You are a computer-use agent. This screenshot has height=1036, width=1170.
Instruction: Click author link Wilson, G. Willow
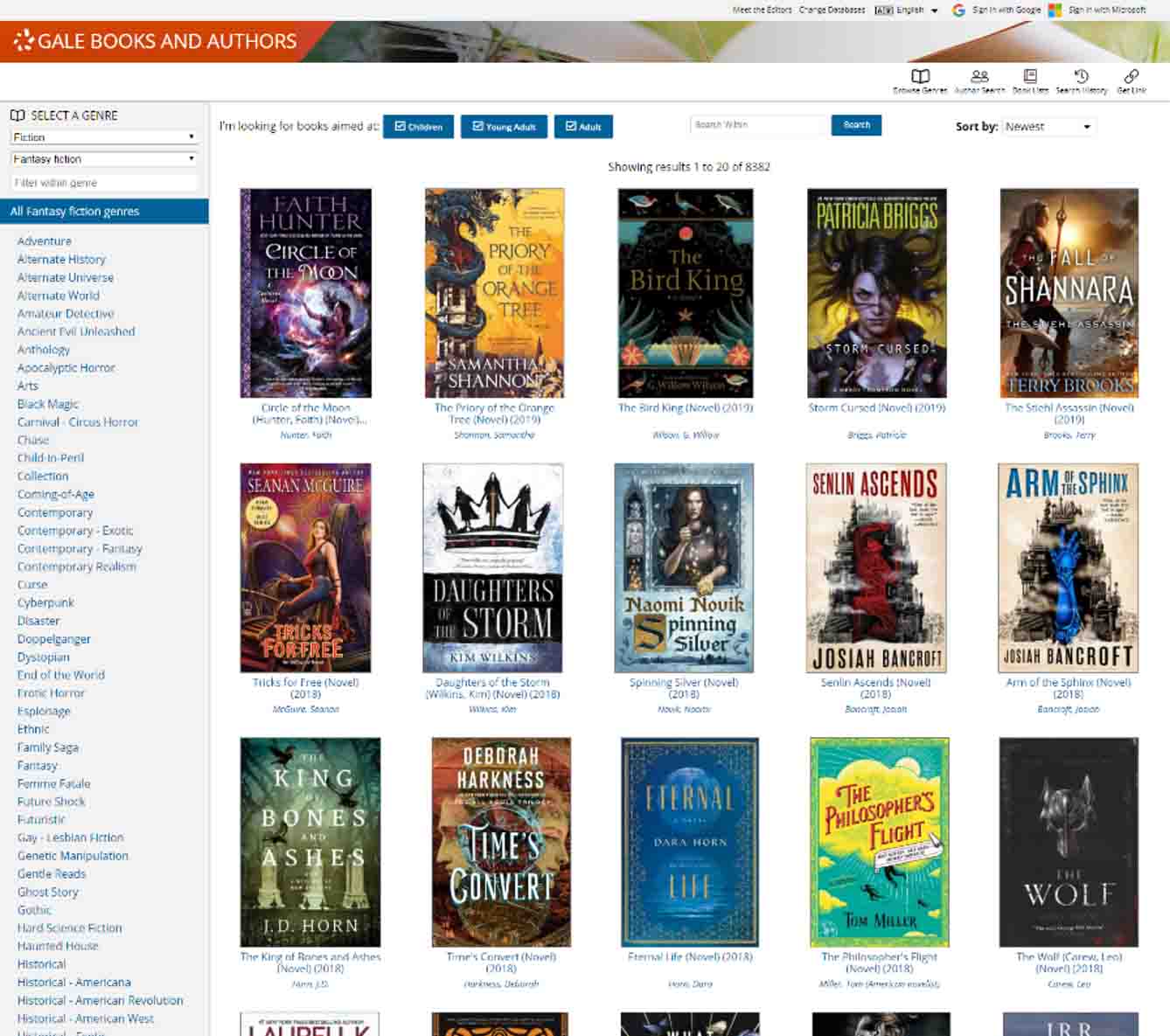[x=685, y=435]
